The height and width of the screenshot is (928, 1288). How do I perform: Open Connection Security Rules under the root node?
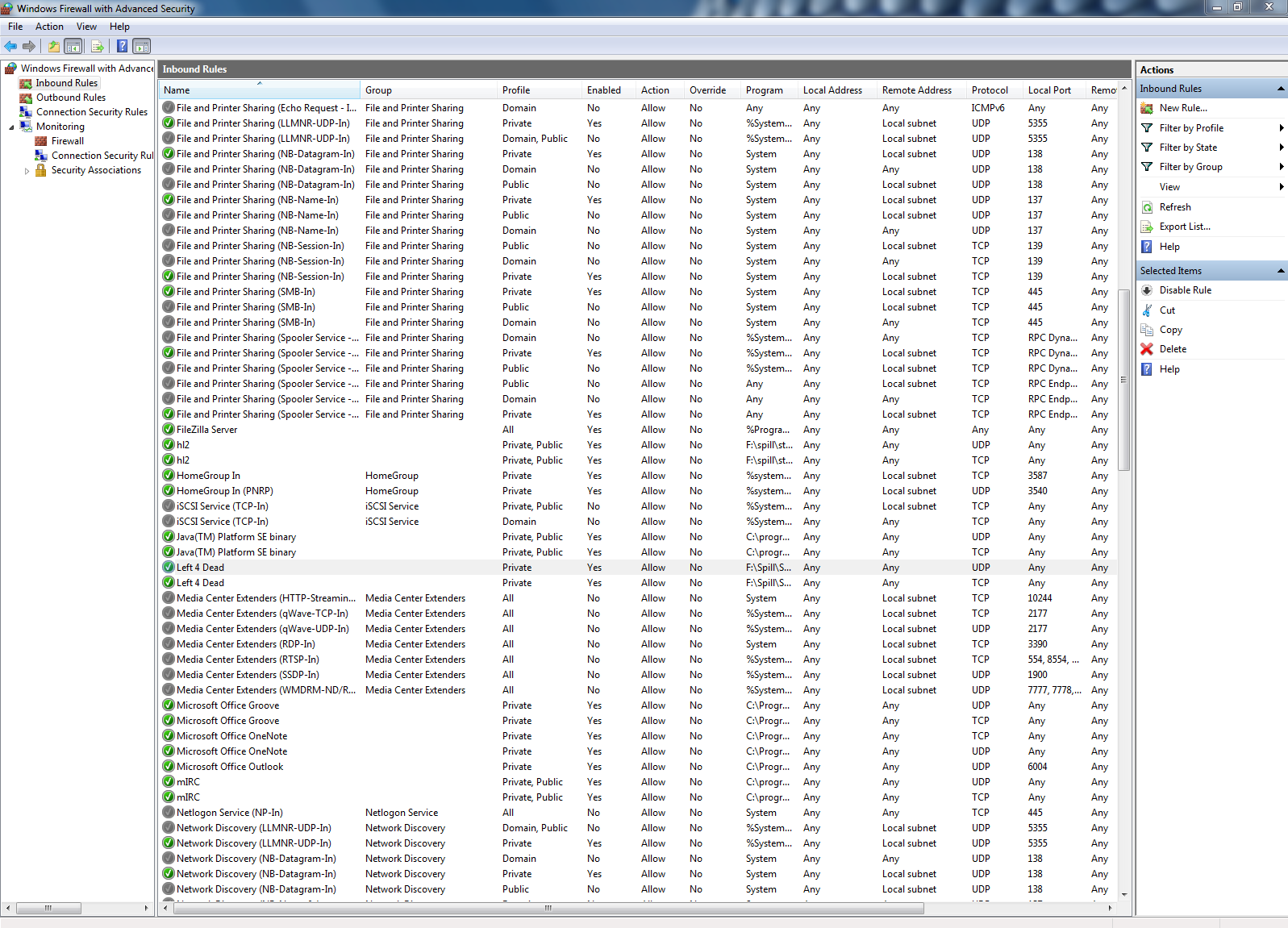point(92,112)
